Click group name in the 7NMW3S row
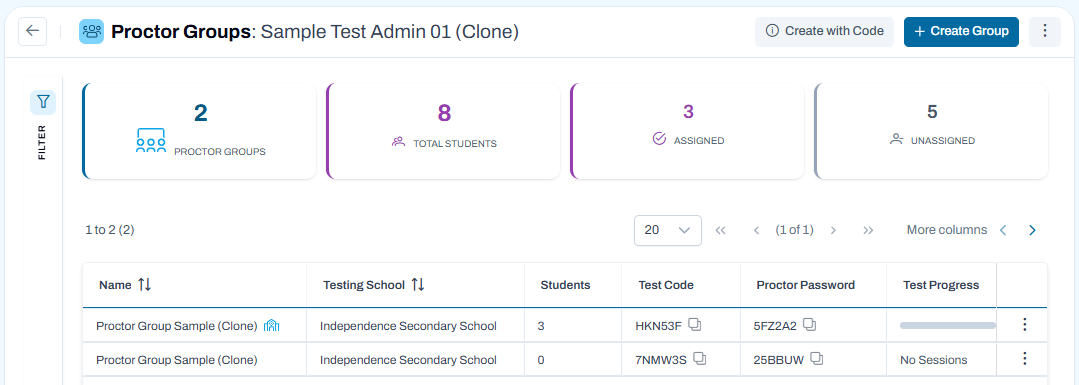The width and height of the screenshot is (1079, 385). pos(177,360)
